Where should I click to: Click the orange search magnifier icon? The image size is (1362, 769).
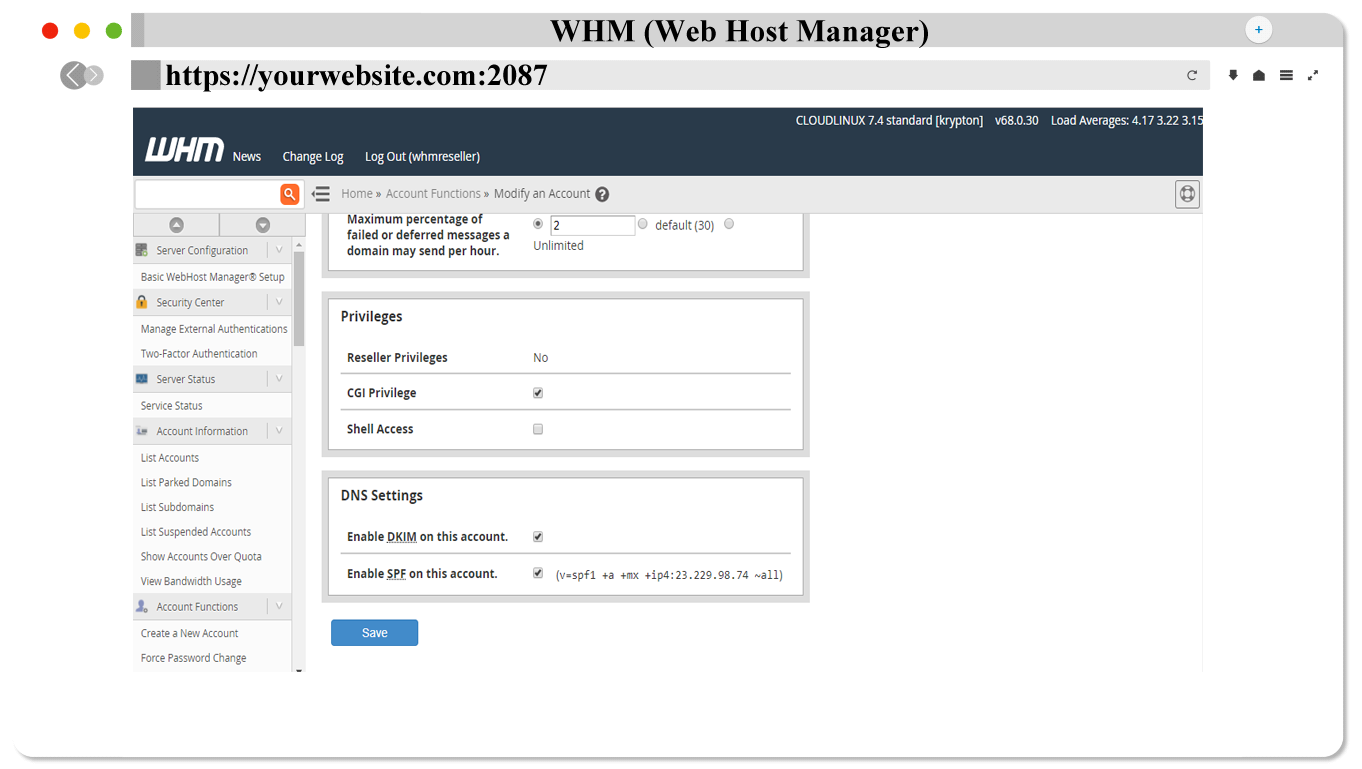pos(289,194)
